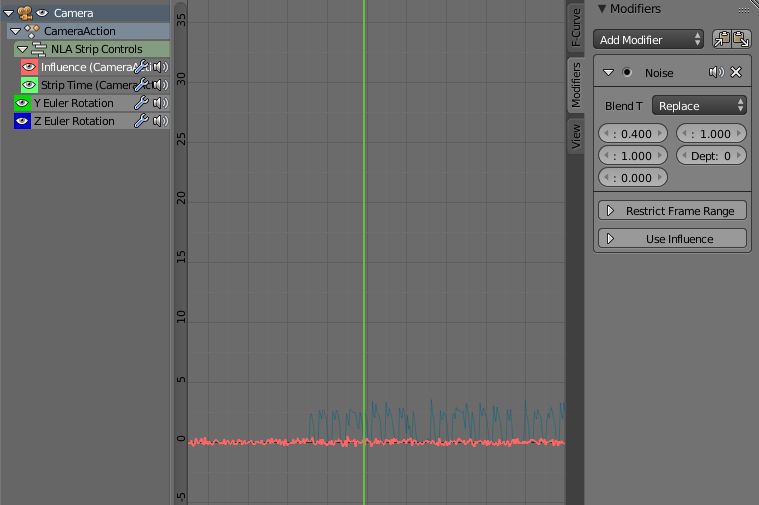Collapse the Noise modifier triangle

click(x=608, y=73)
